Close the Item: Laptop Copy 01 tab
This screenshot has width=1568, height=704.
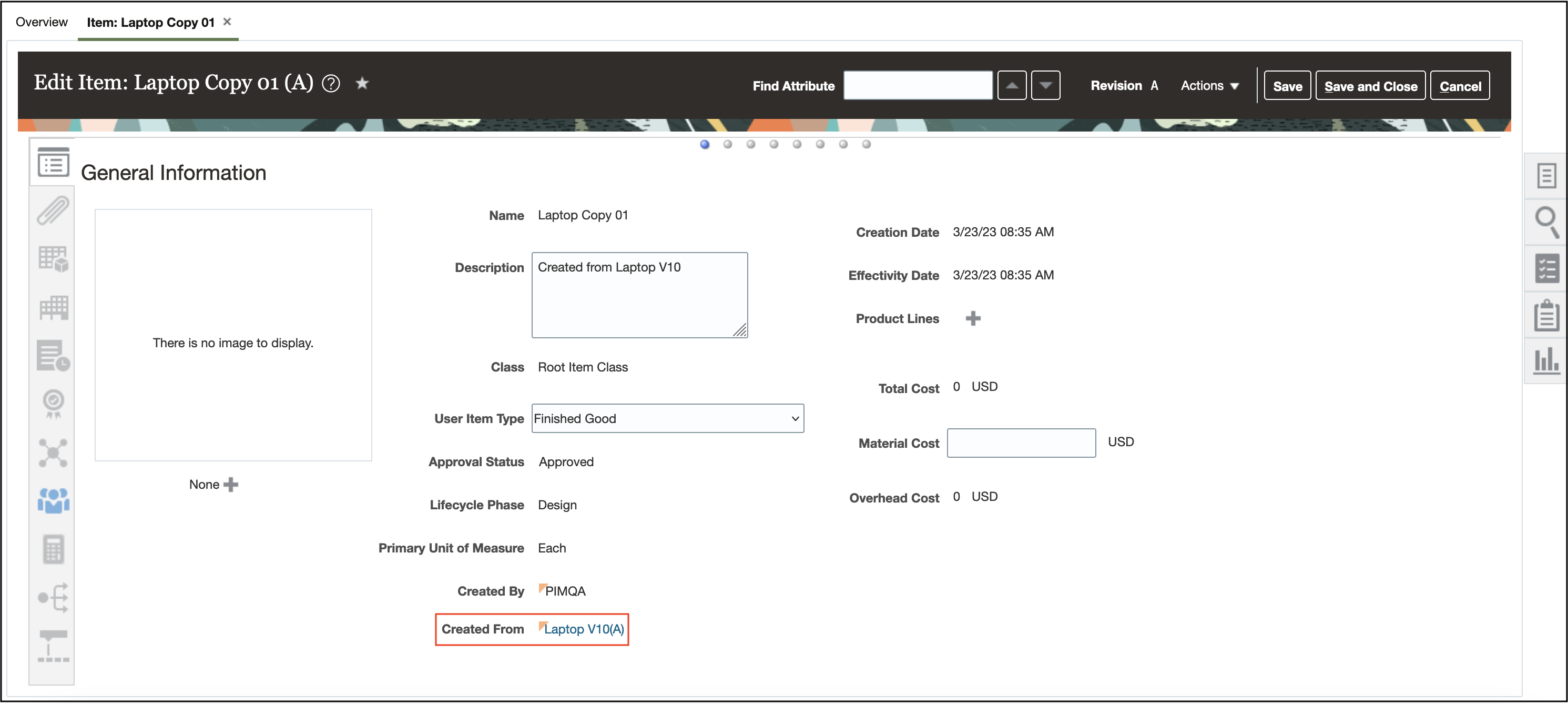227,22
